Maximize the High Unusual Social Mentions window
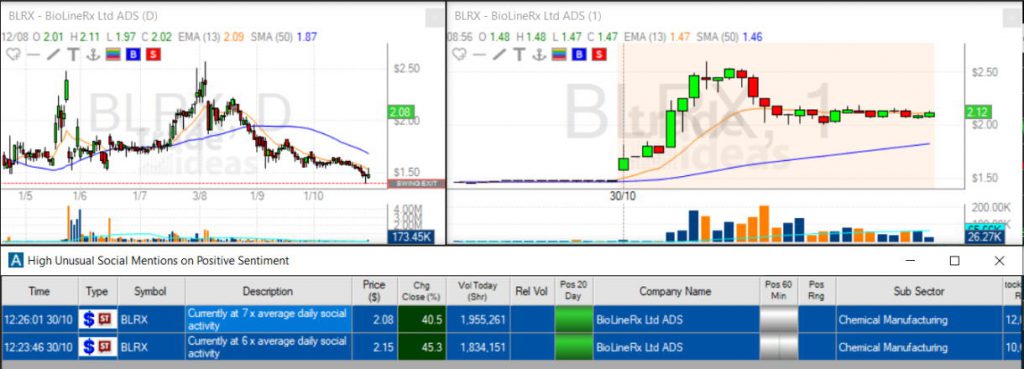This screenshot has height=369, width=1024. (x=954, y=261)
